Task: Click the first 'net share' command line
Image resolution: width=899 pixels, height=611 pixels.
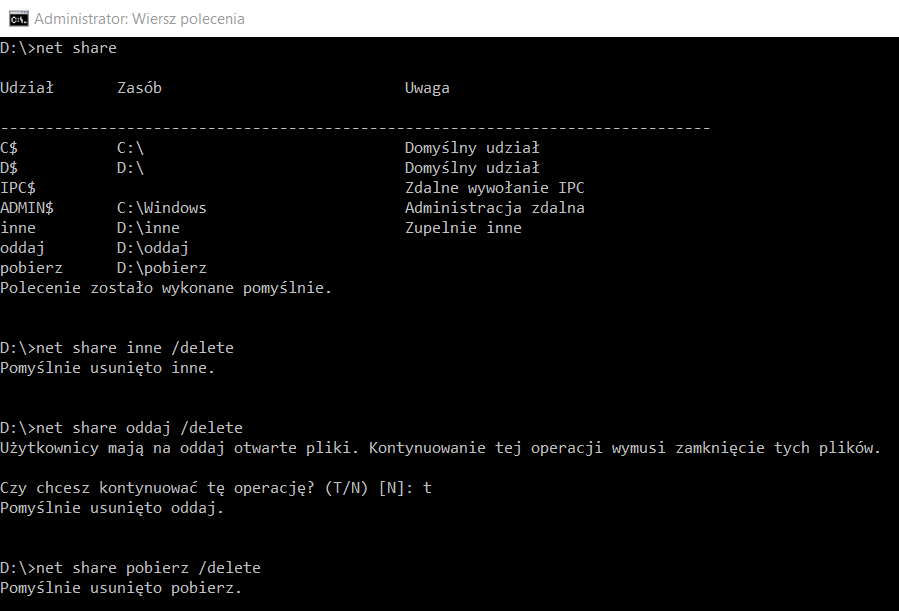Action: [58, 48]
